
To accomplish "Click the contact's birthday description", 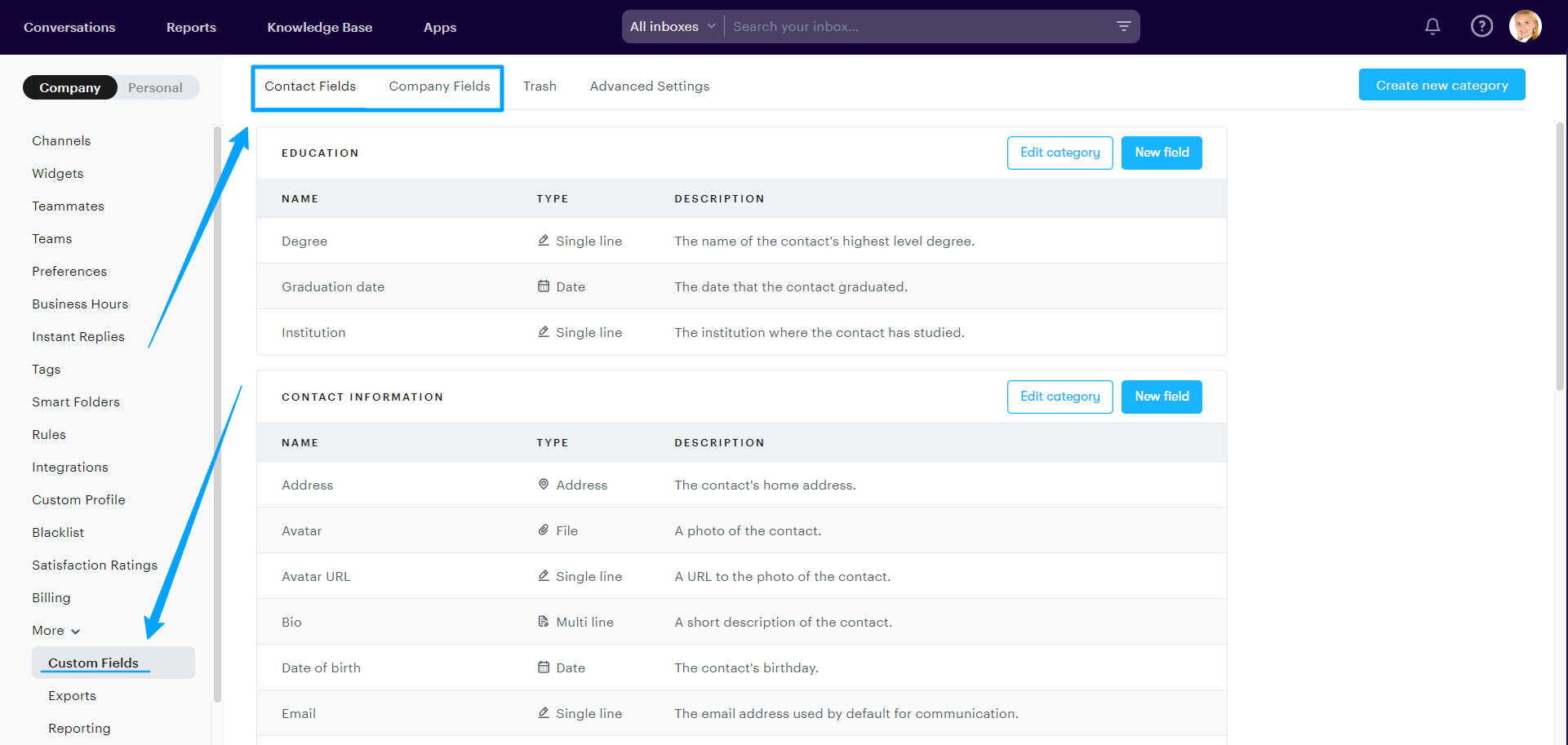I will pos(746,667).
